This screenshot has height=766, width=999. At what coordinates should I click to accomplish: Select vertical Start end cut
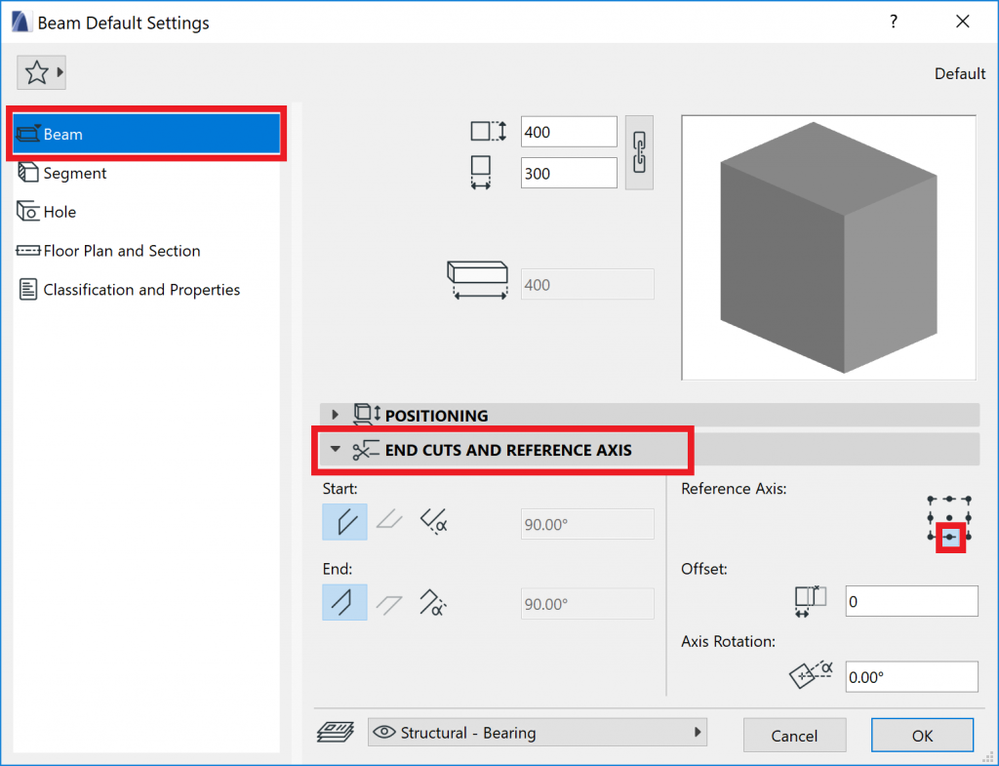[x=345, y=522]
